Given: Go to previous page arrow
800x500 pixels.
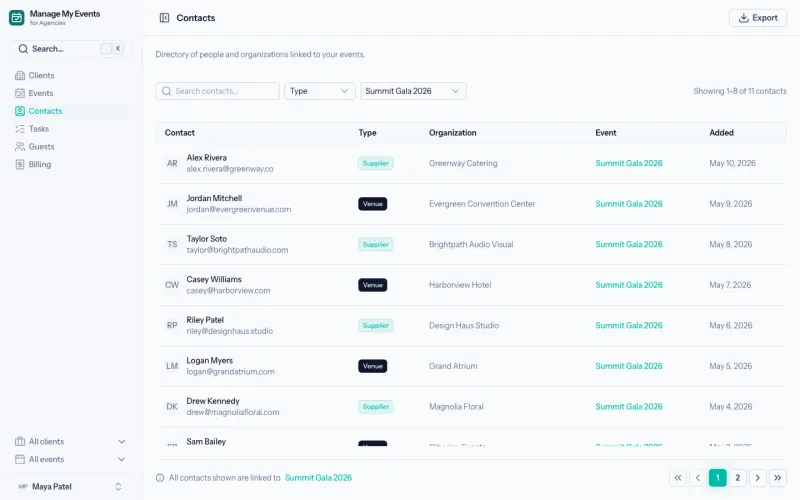Looking at the screenshot, I should click(697, 478).
